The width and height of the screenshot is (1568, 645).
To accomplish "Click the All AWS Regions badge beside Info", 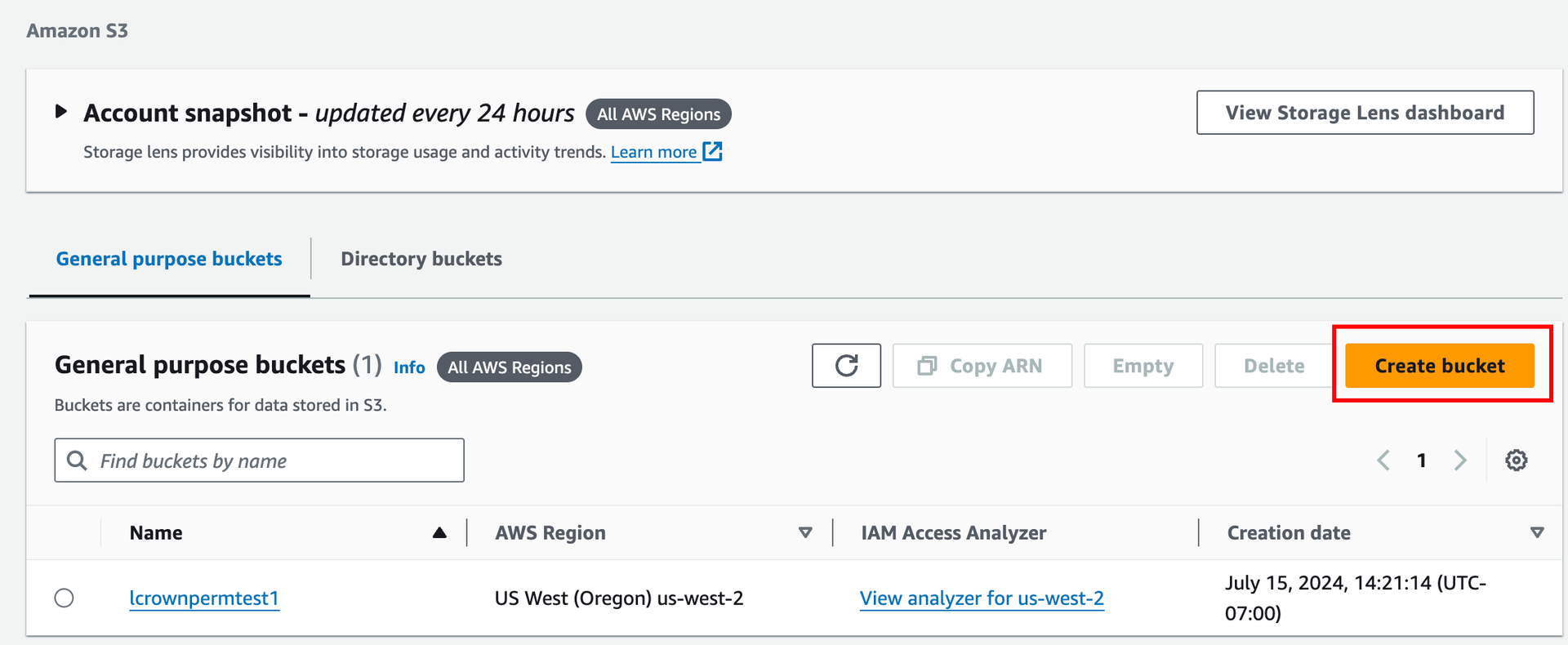I will [510, 367].
